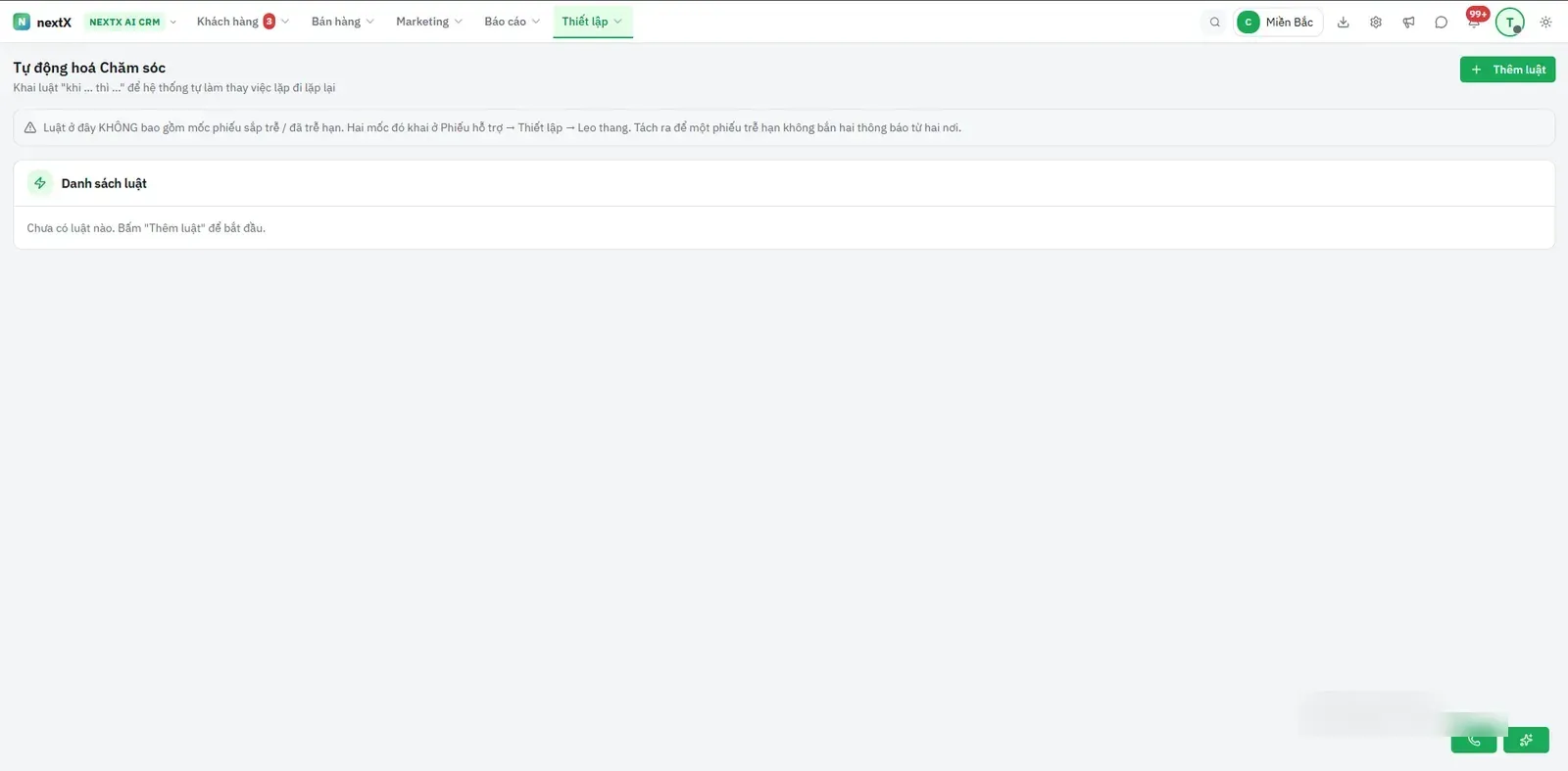Image resolution: width=1568 pixels, height=771 pixels.
Task: Open the chat bubble icon
Action: (x=1441, y=22)
